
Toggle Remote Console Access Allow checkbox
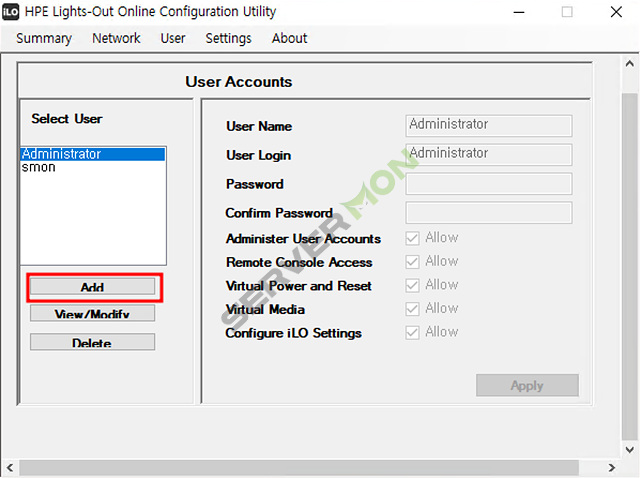click(x=412, y=262)
